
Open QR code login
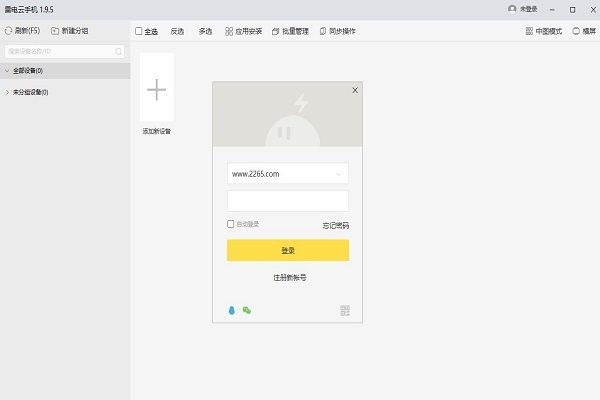(345, 310)
